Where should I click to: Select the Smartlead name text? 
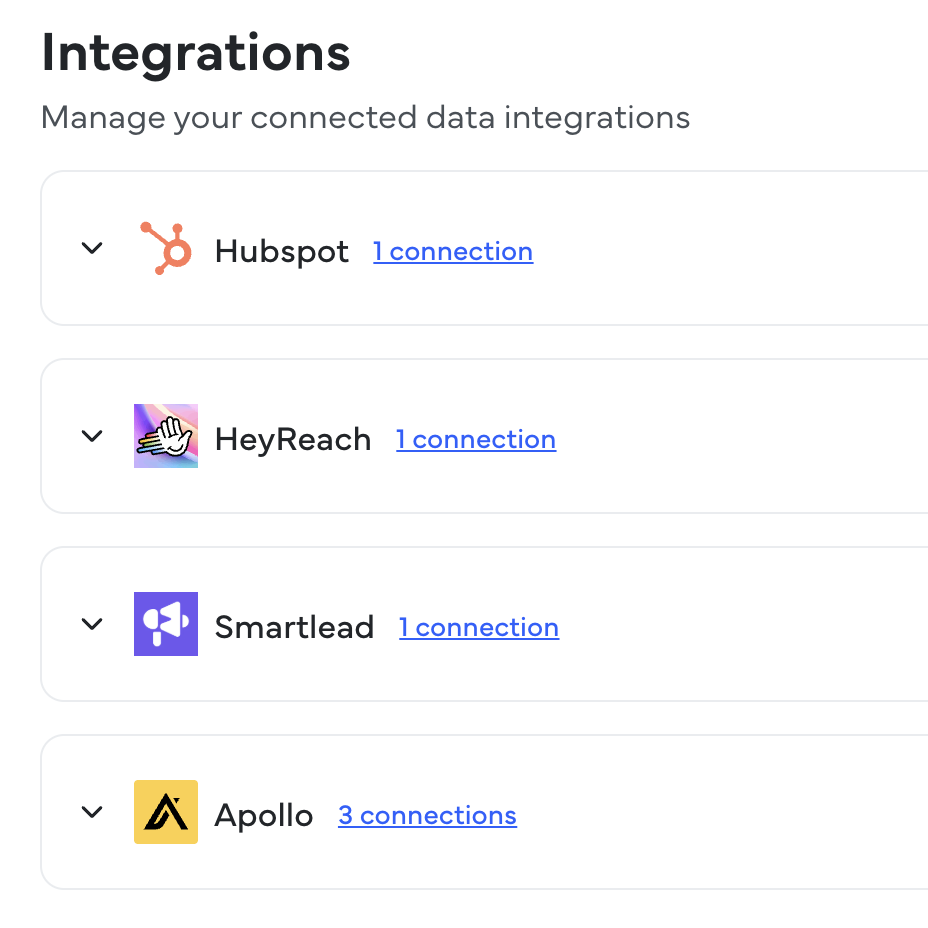(x=294, y=627)
